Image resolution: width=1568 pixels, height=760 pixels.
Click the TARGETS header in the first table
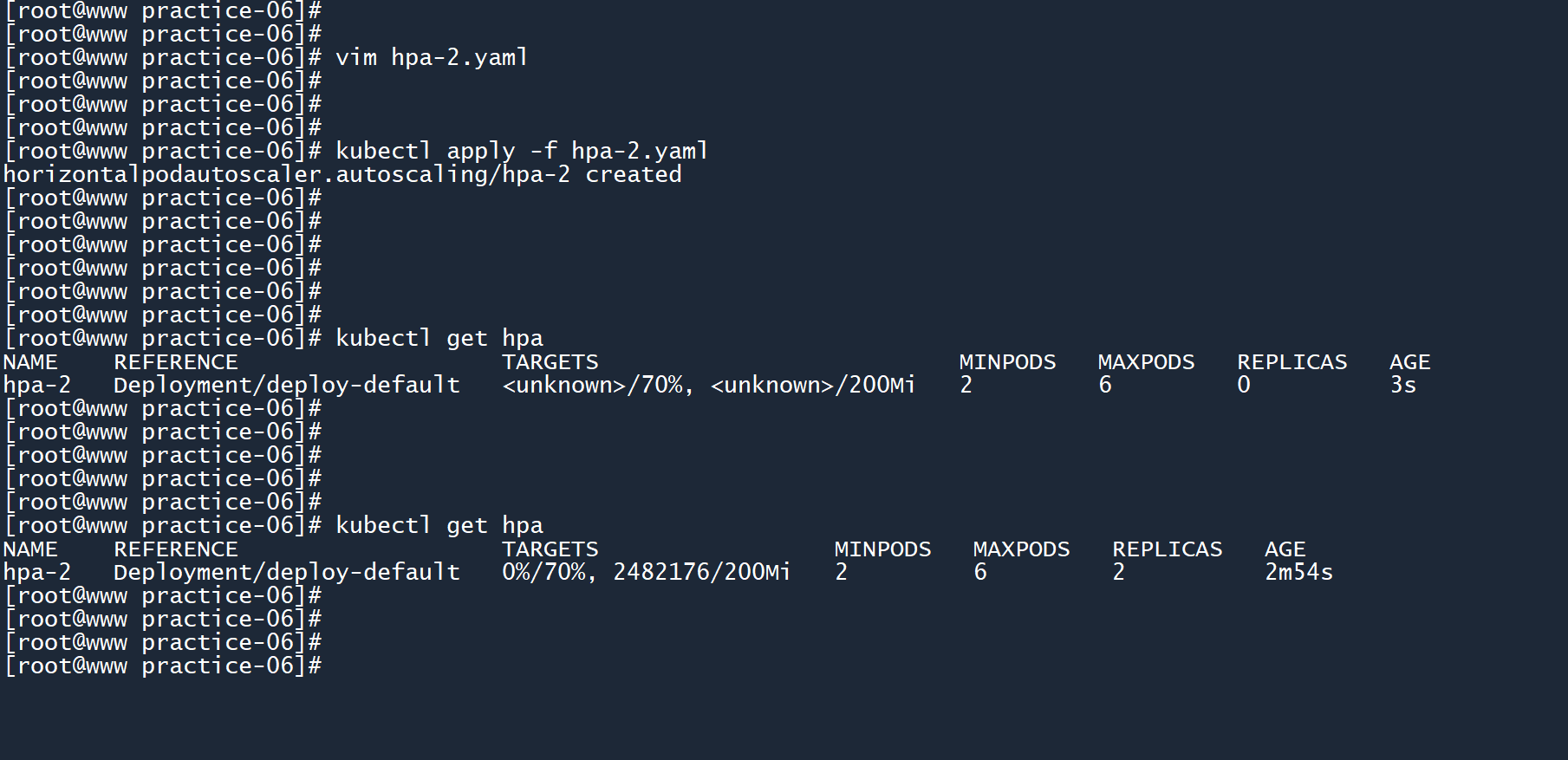(550, 362)
